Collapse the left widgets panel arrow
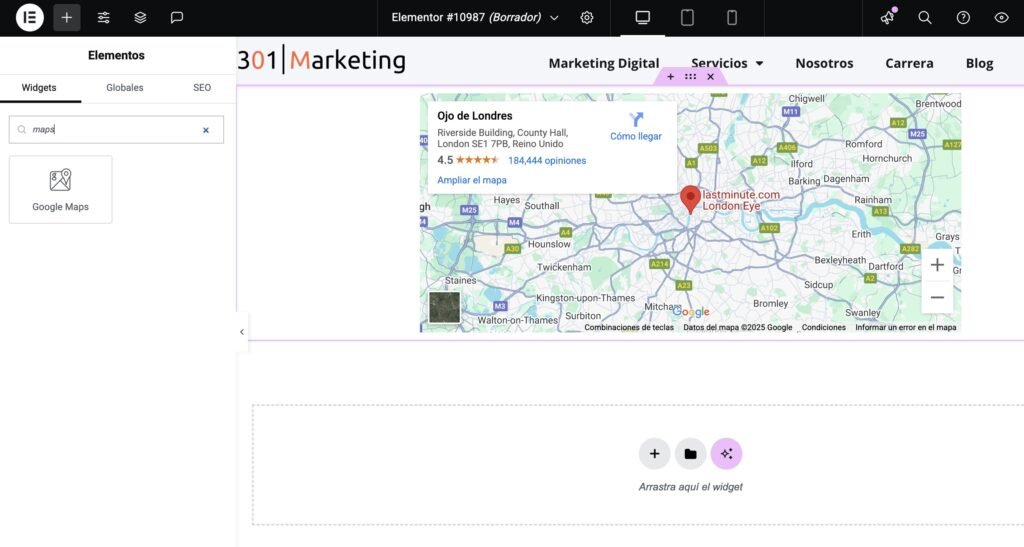This screenshot has height=547, width=1024. (242, 332)
